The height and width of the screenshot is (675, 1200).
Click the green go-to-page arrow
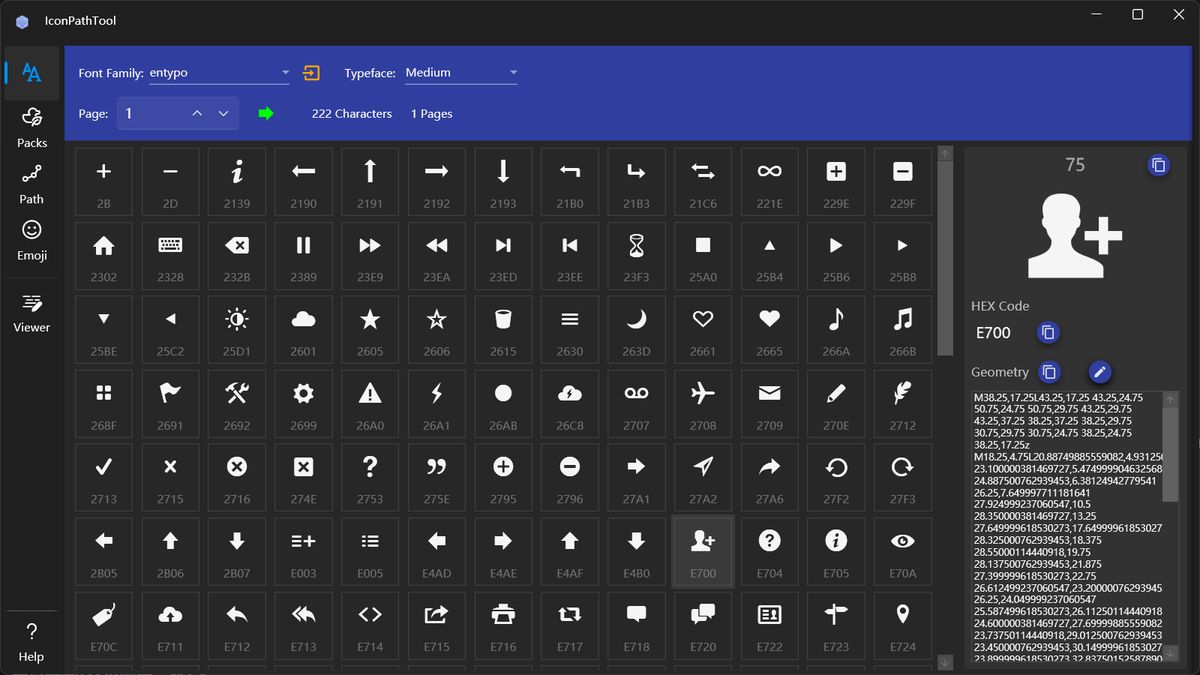pyautogui.click(x=266, y=114)
